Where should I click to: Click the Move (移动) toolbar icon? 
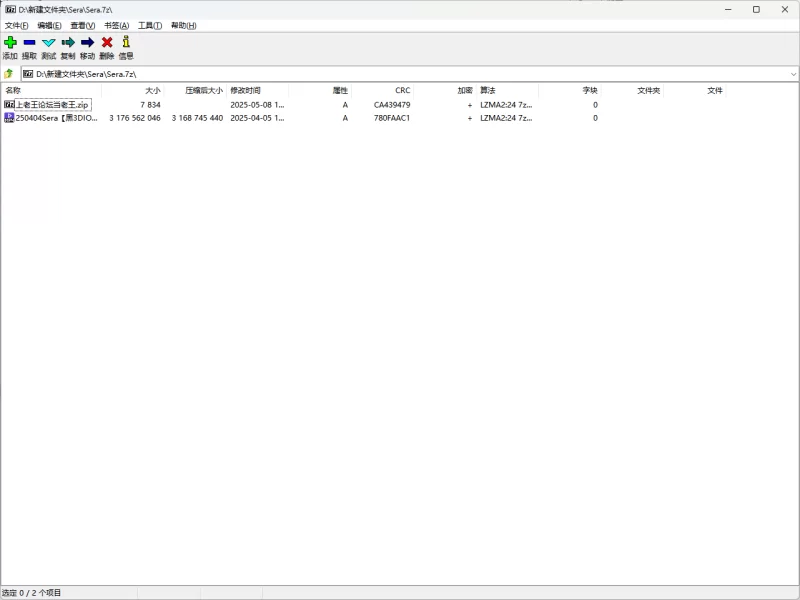(x=87, y=43)
